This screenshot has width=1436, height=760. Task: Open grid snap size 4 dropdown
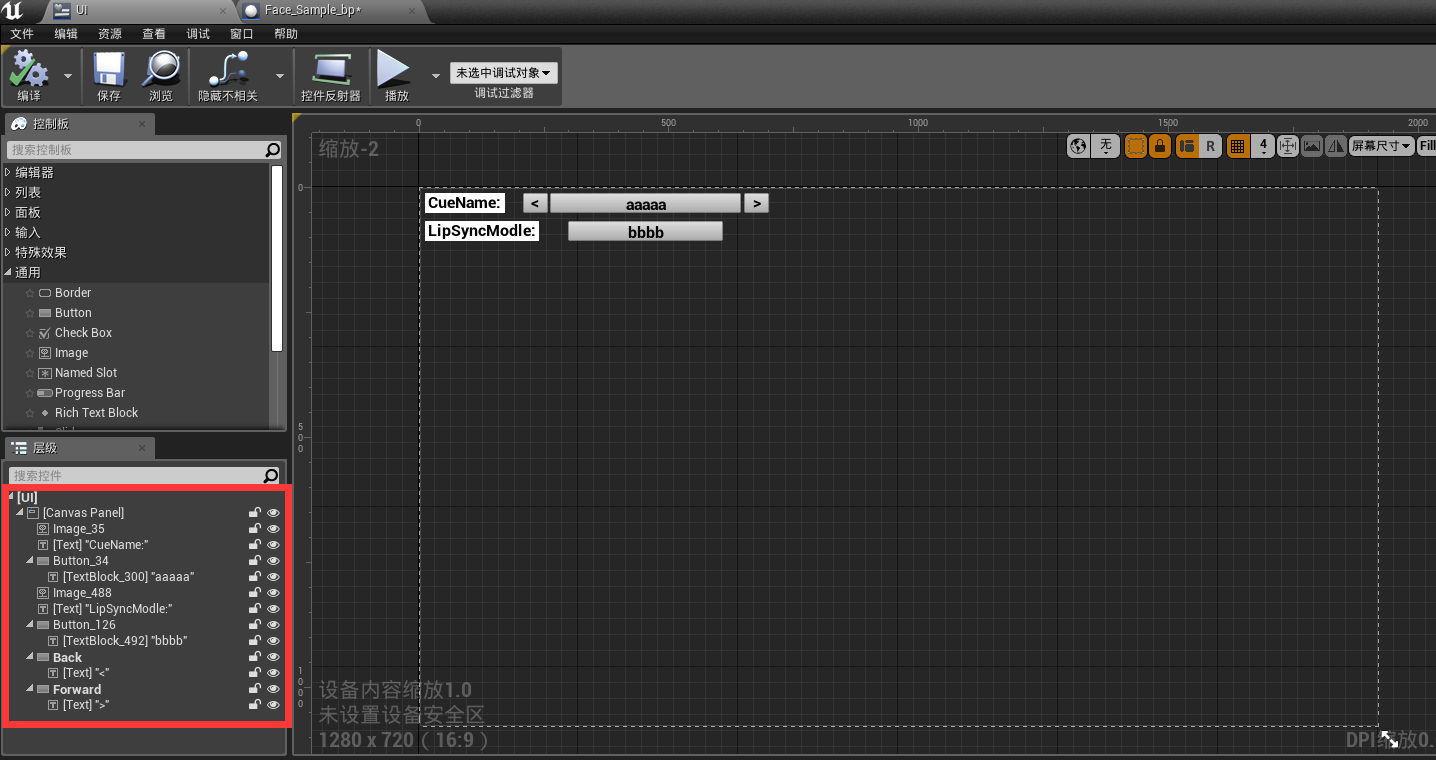tap(1263, 146)
